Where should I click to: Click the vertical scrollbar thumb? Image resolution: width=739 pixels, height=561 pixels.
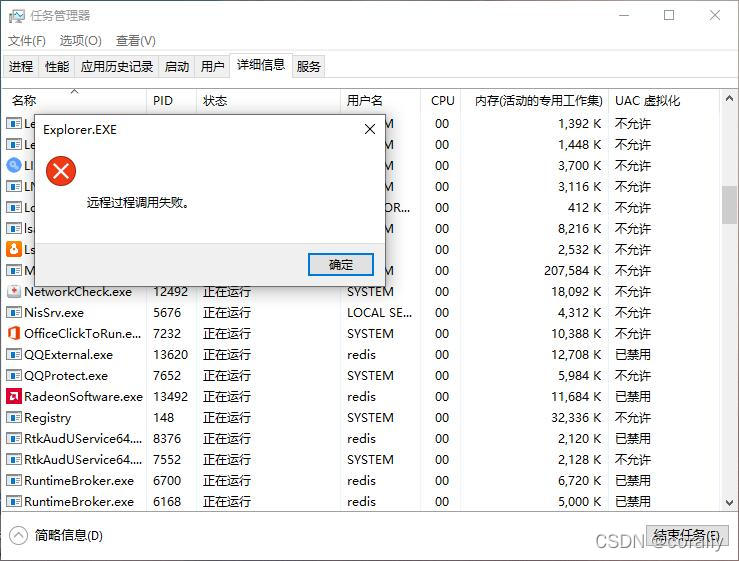coord(729,205)
